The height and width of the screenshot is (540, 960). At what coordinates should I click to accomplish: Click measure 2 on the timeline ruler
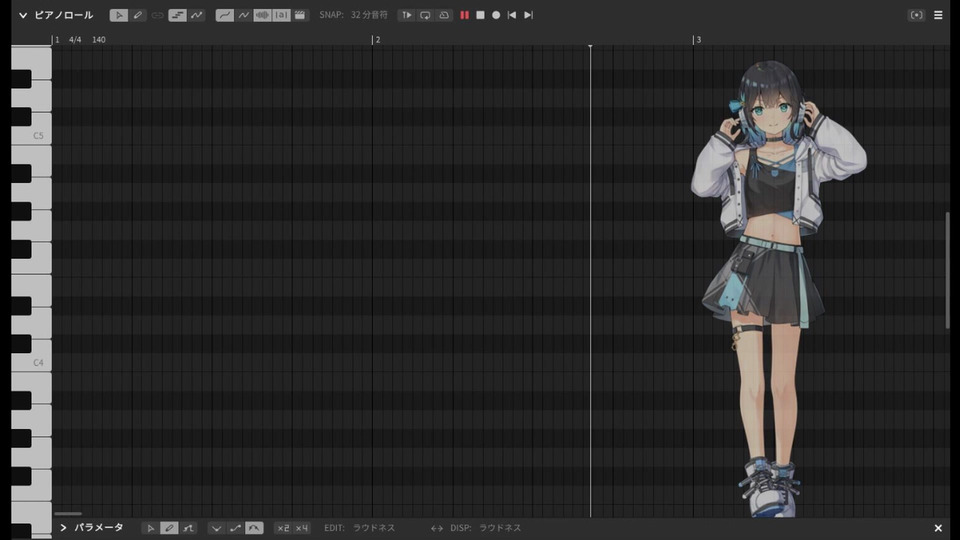coord(377,40)
